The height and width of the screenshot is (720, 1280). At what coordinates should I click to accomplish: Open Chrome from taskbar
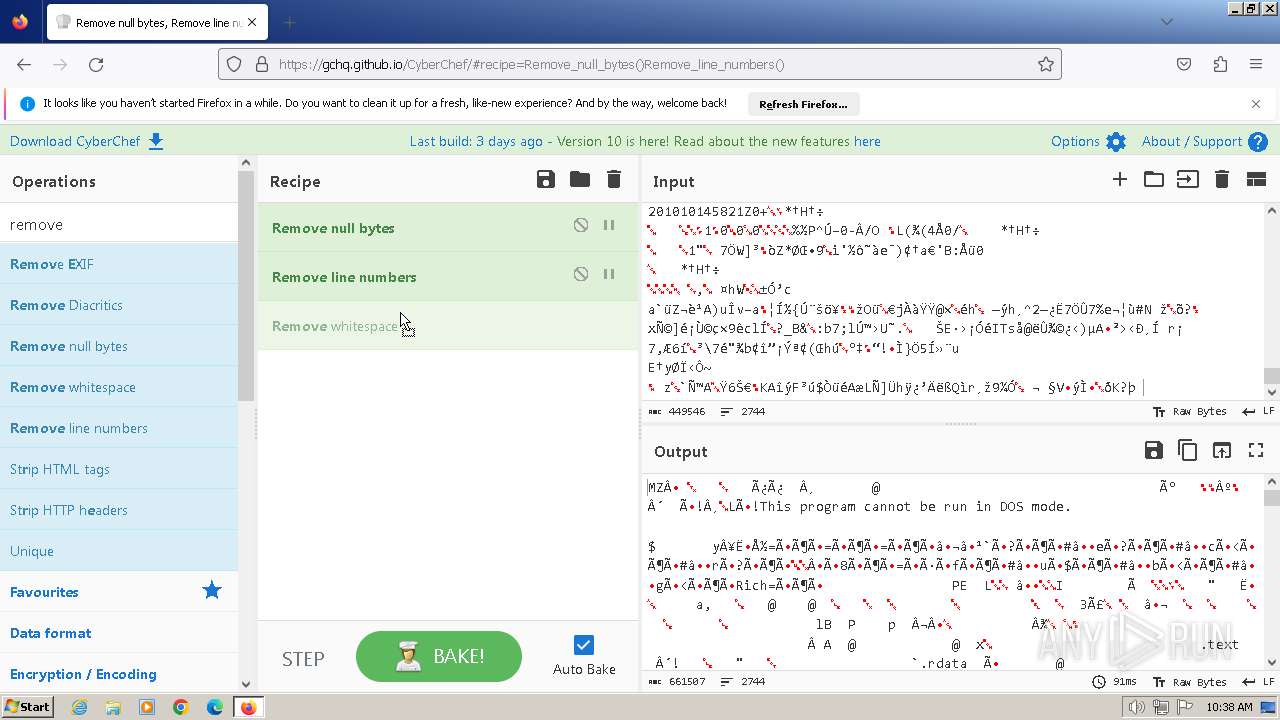tap(180, 707)
